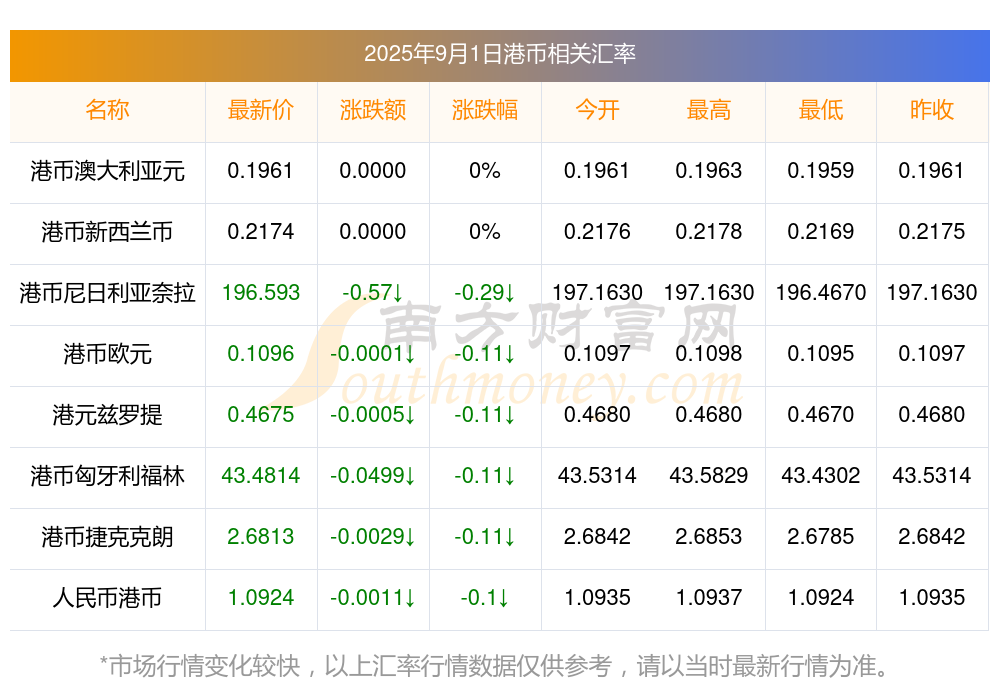Click the 港元兹罗提 row name
This screenshot has height=698, width=1000.
pos(107,415)
